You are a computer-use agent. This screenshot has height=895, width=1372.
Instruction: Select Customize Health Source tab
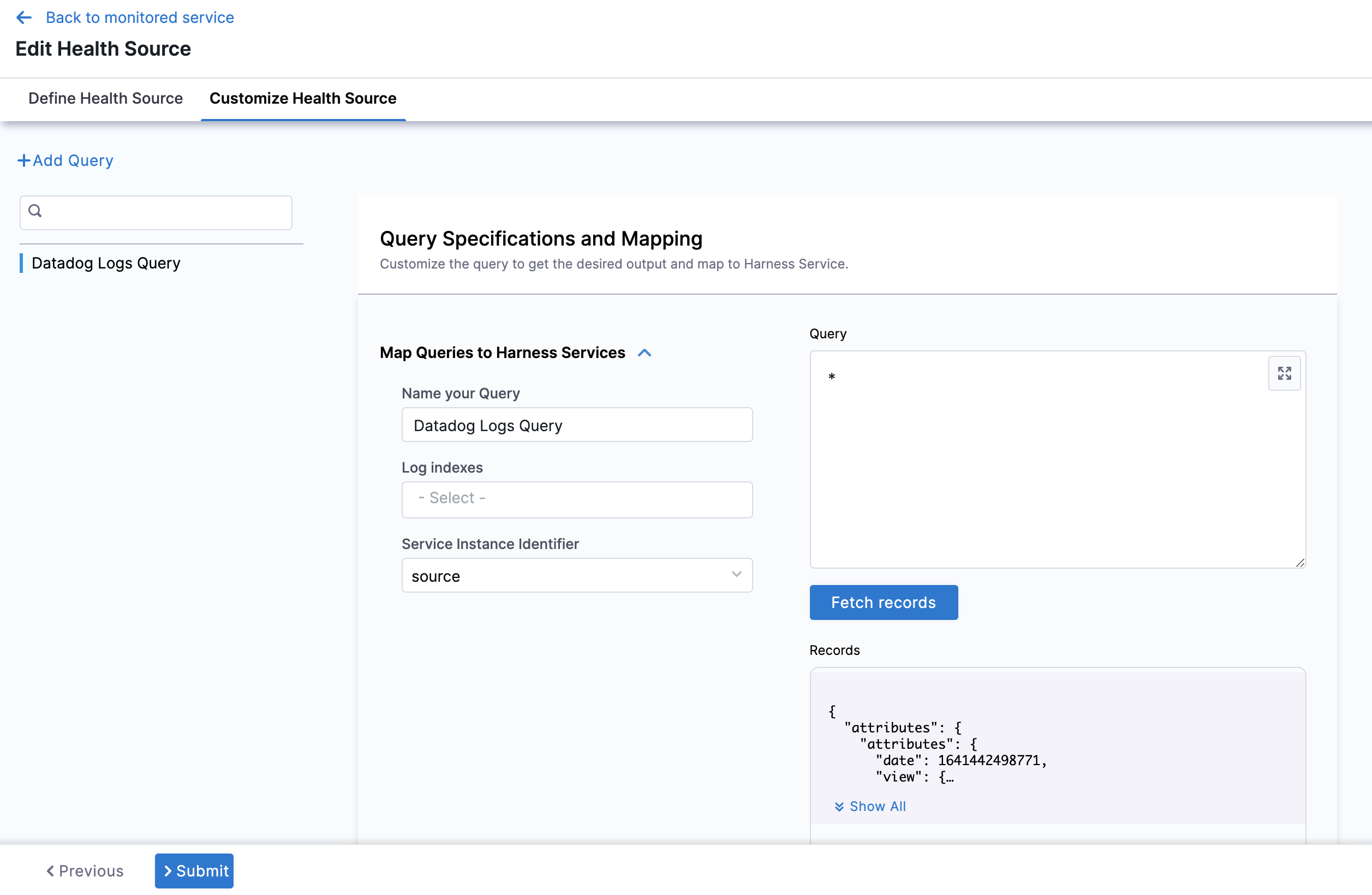click(x=303, y=99)
